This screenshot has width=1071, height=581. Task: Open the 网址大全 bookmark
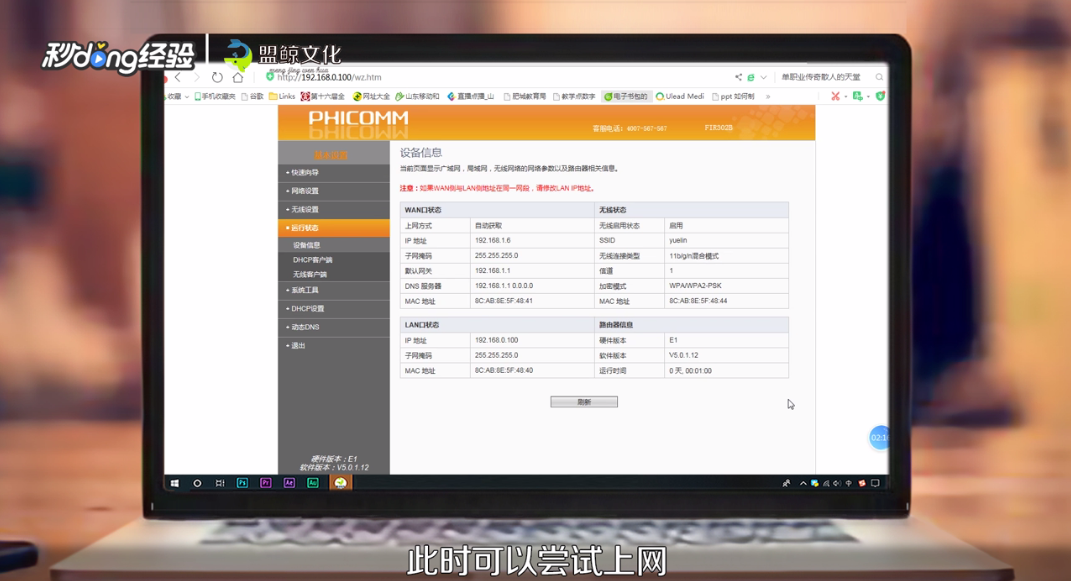click(x=371, y=97)
